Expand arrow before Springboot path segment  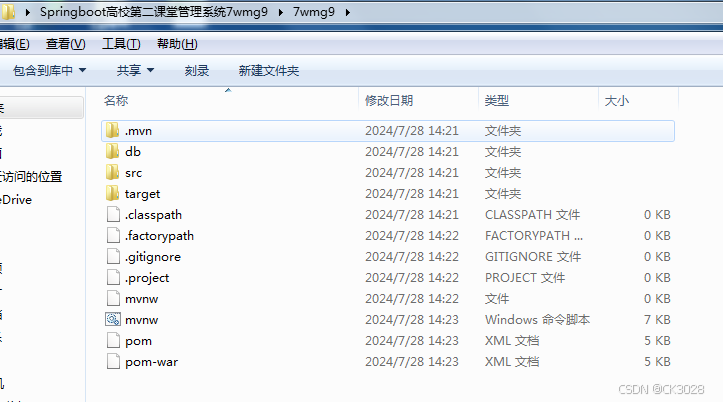28,12
